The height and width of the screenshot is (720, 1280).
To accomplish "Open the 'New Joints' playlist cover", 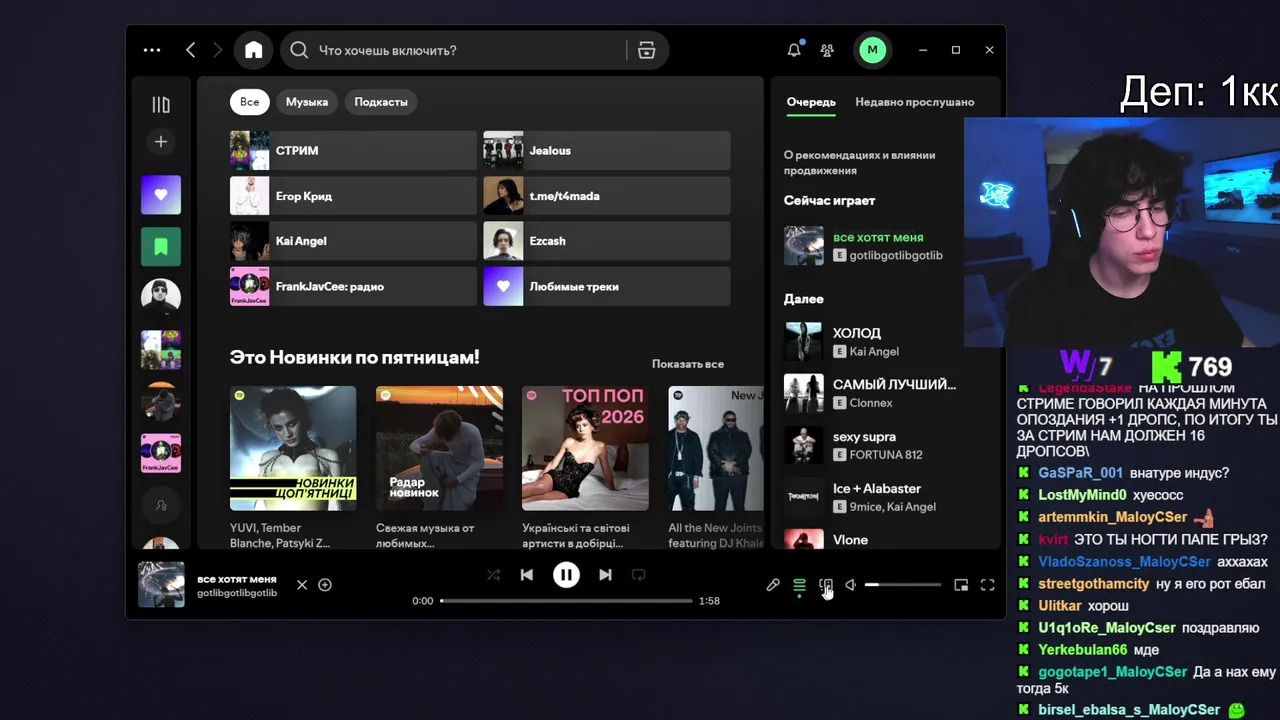I will 716,448.
